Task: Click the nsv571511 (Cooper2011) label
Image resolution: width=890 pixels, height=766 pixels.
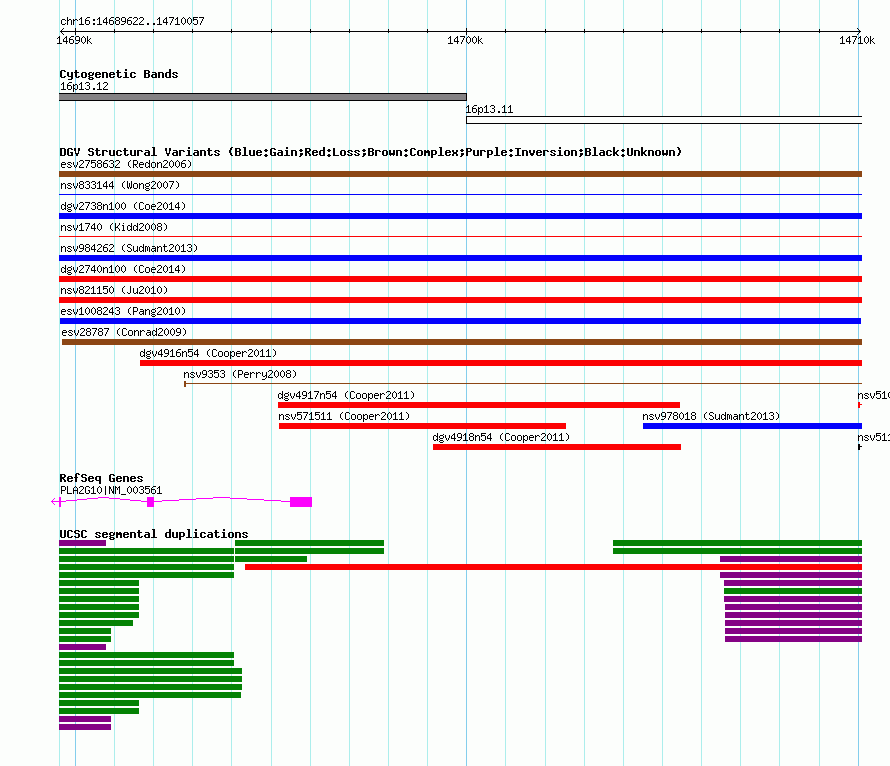Action: 344,416
